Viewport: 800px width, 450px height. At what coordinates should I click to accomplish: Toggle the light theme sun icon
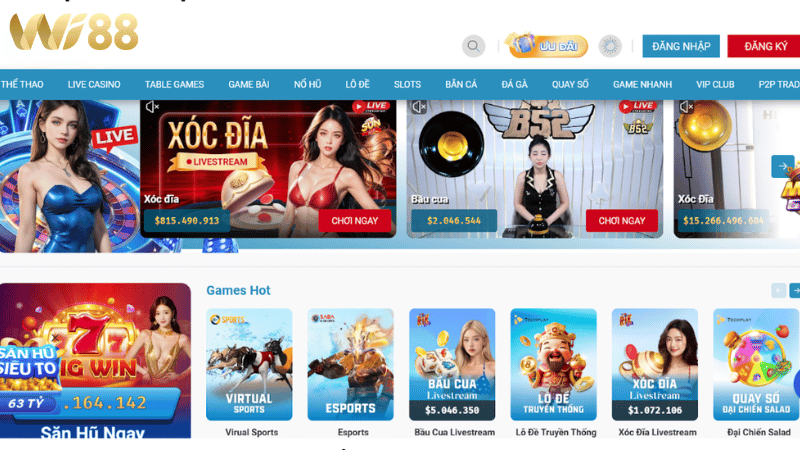[610, 46]
